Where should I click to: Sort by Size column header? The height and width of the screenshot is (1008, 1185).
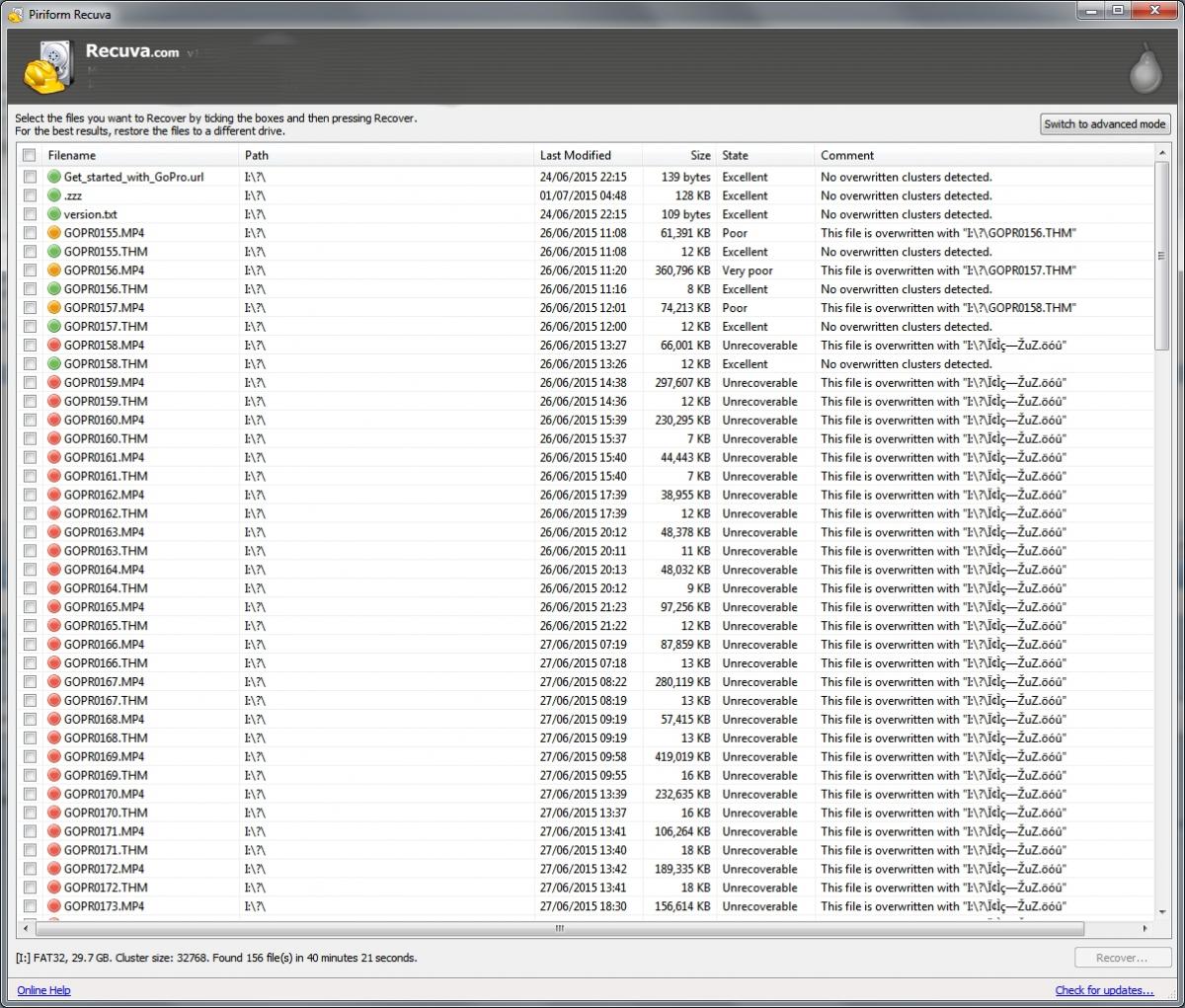679,155
